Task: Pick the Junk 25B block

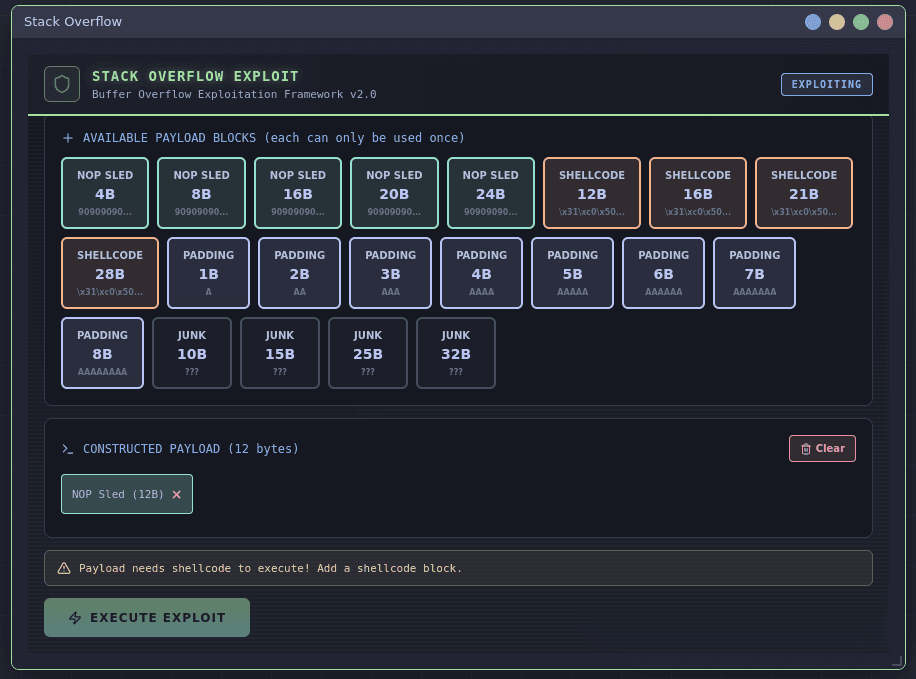Action: pos(367,353)
